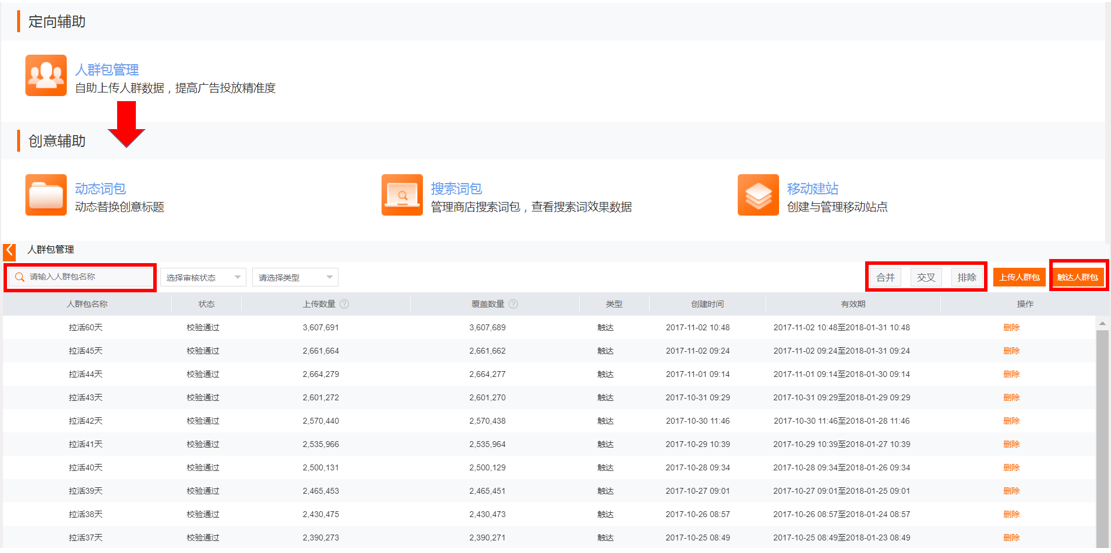Image resolution: width=1111 pixels, height=553 pixels.
Task: Click the table's vertical scrollbar
Action: point(1102,430)
